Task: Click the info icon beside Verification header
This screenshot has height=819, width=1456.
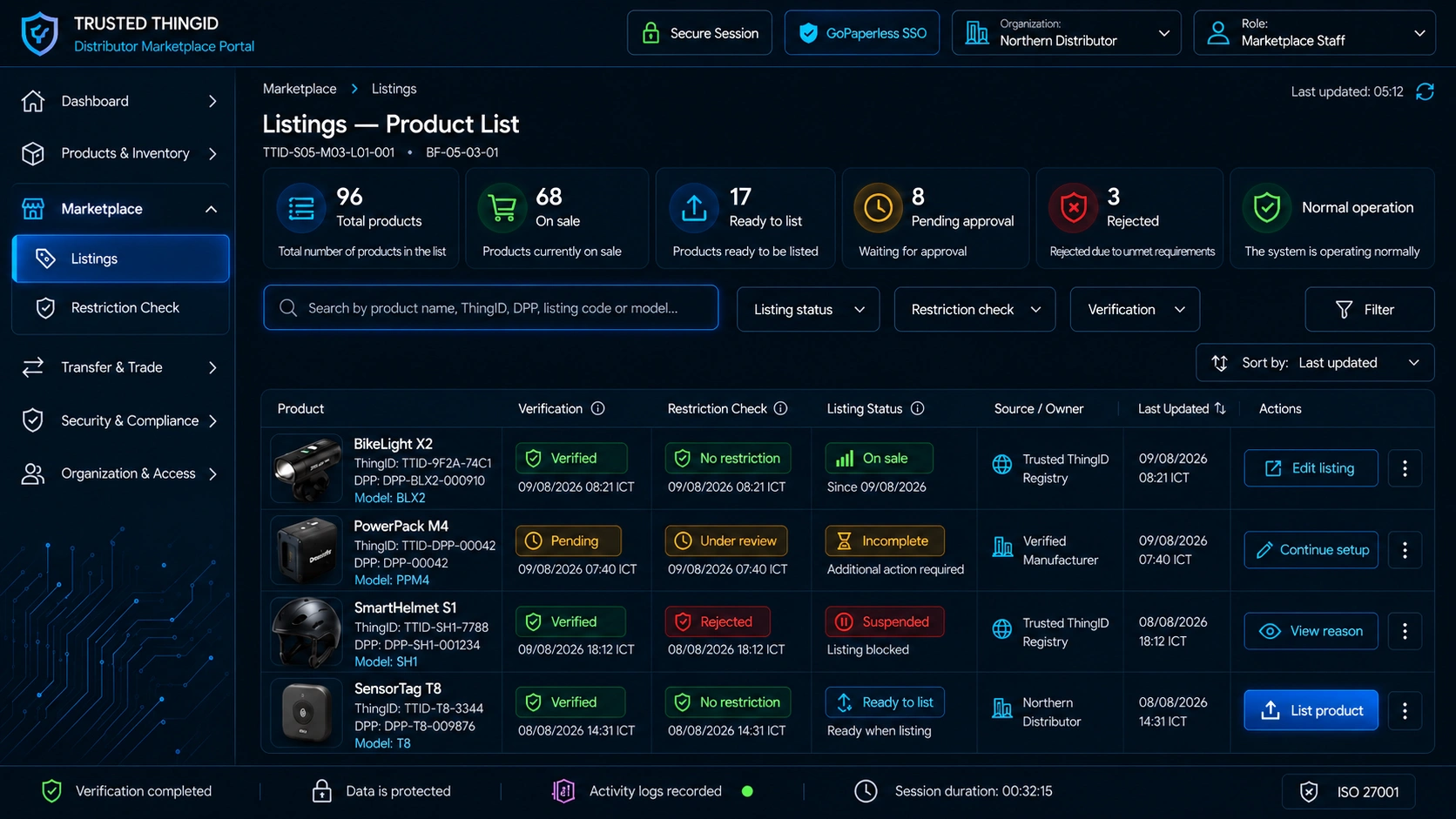Action: (x=598, y=408)
